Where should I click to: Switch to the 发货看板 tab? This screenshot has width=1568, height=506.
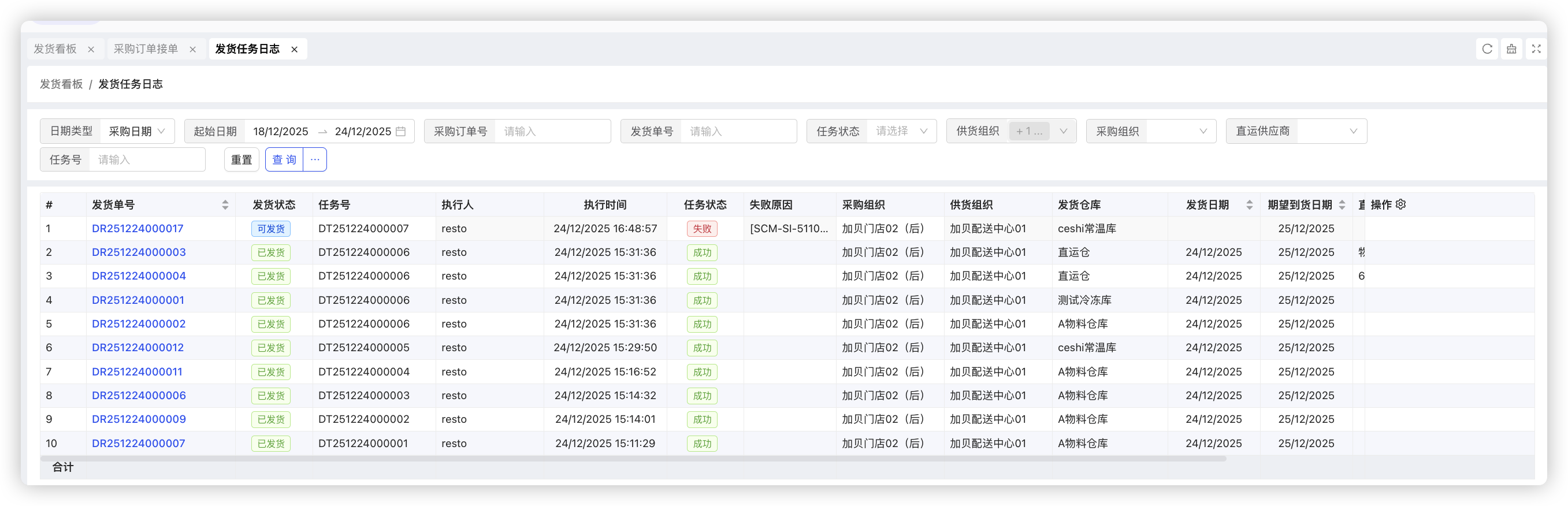(x=55, y=49)
